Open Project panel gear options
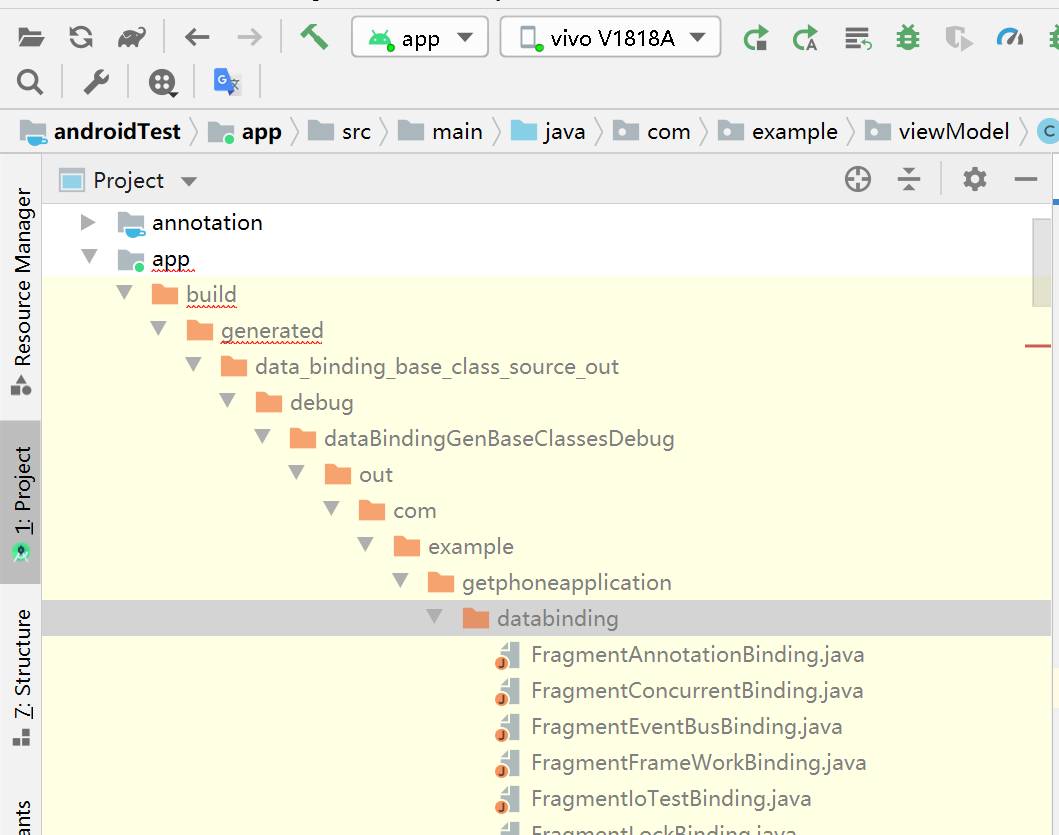 975,180
